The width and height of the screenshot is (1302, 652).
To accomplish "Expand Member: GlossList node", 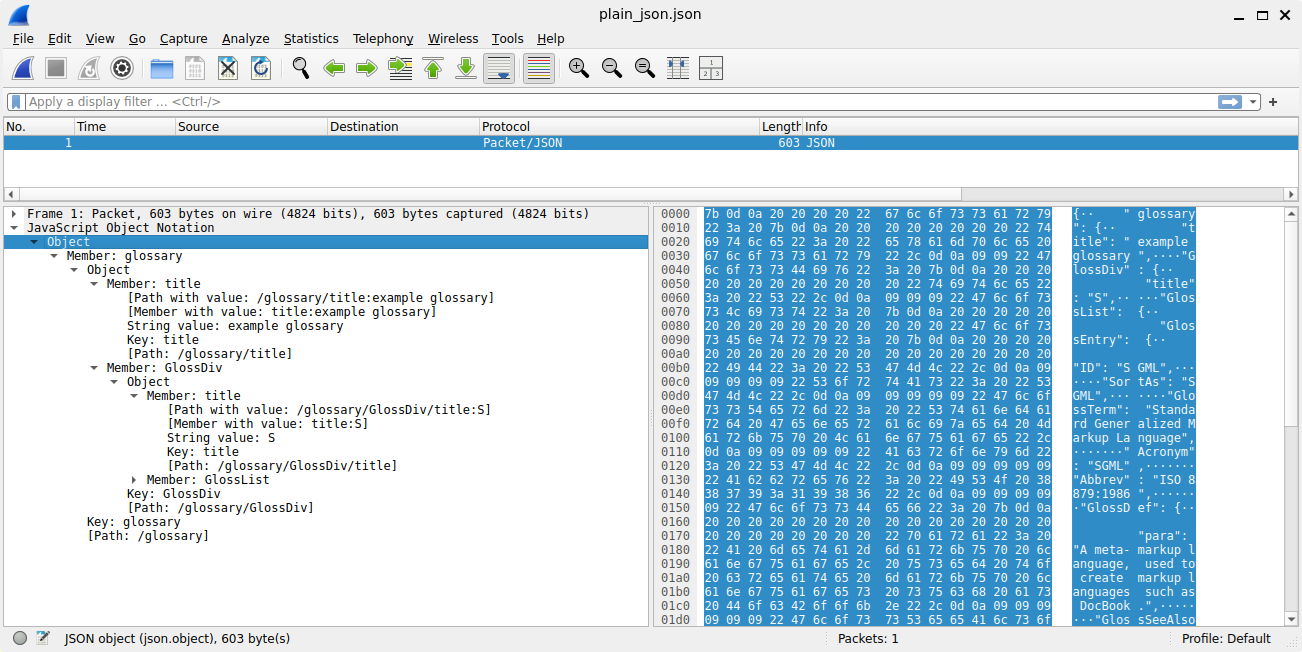I will [x=134, y=480].
